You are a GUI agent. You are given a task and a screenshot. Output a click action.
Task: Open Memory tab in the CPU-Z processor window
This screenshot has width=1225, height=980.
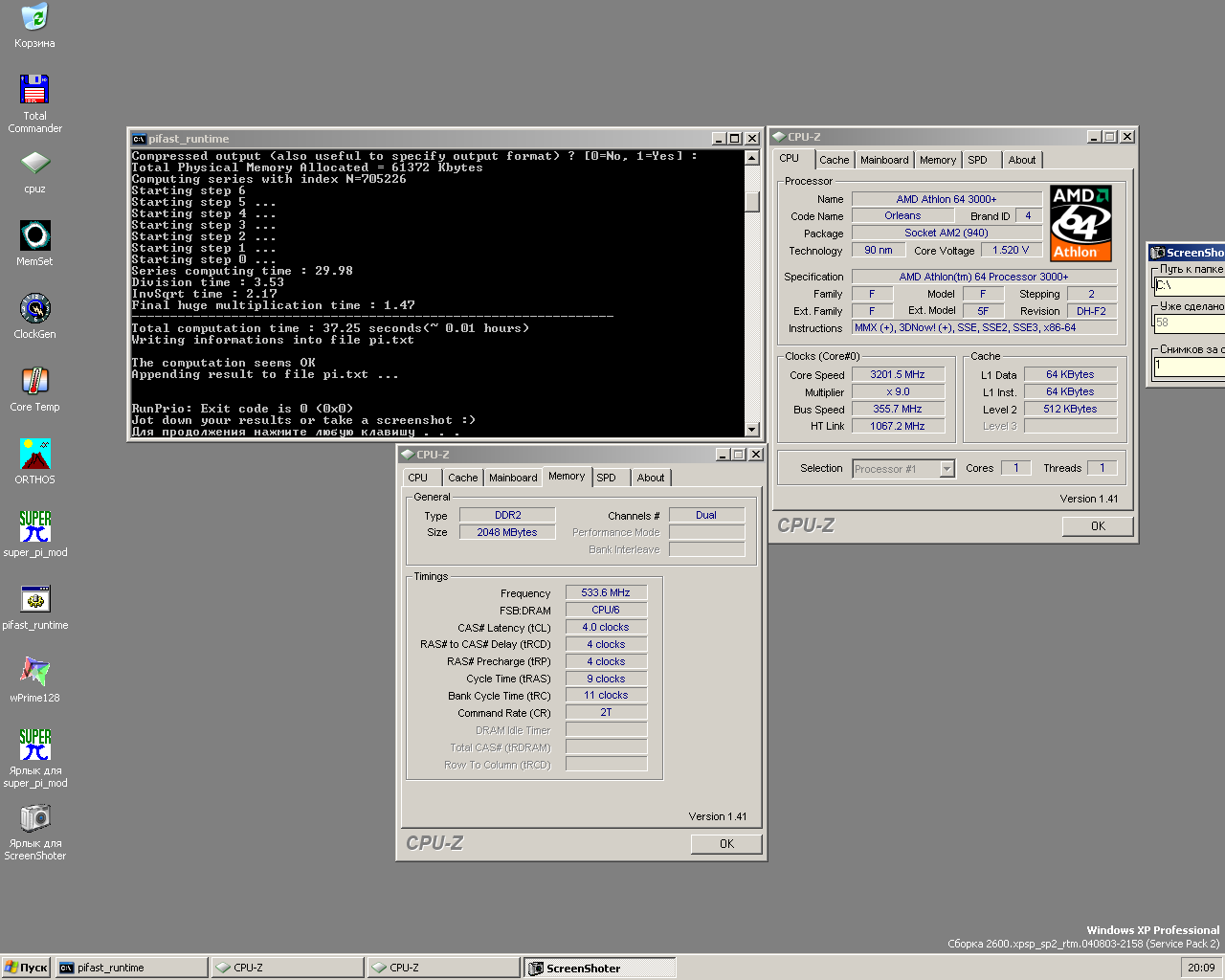(x=938, y=160)
